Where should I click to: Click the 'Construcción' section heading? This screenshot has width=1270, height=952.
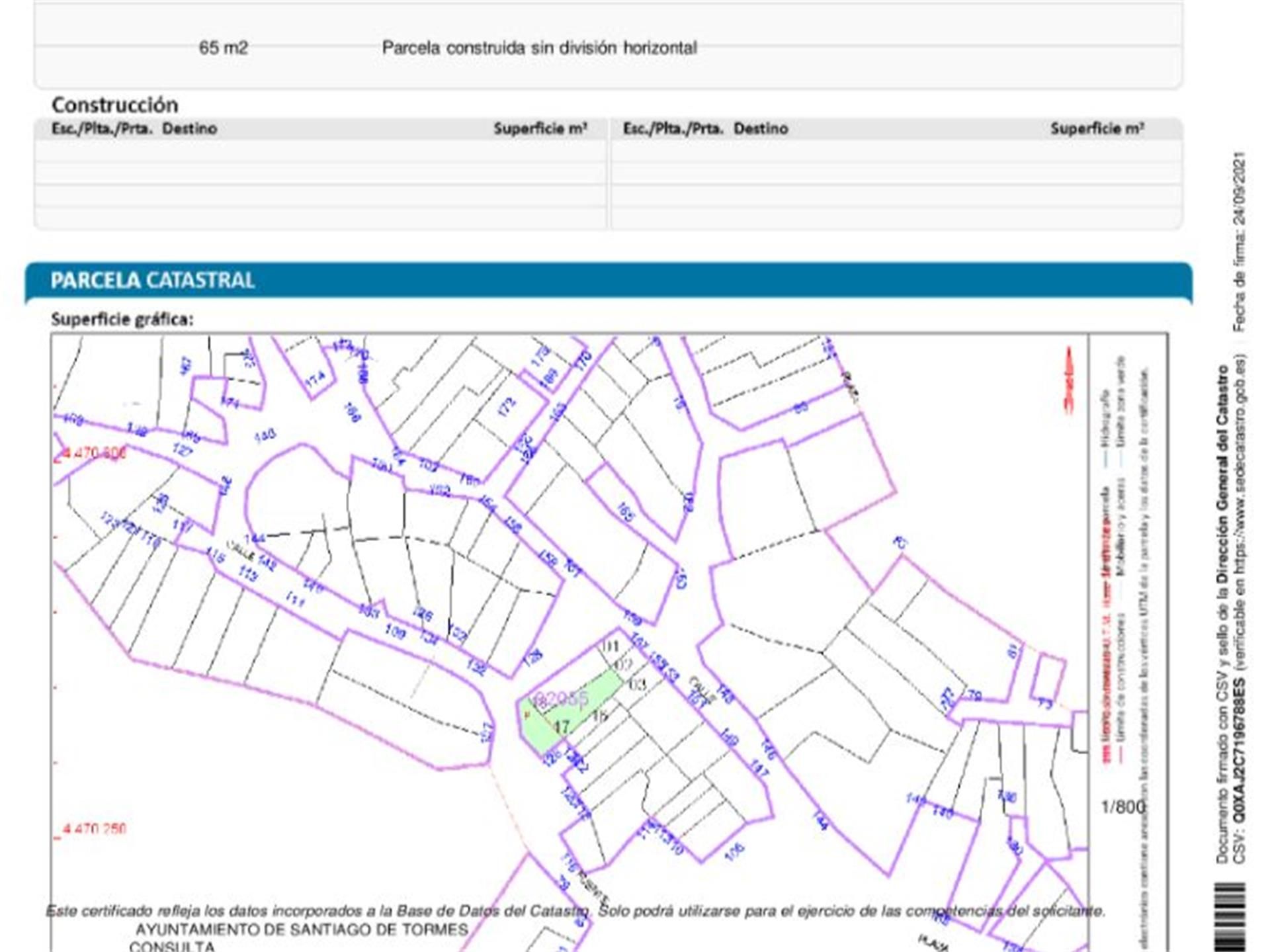pos(115,105)
